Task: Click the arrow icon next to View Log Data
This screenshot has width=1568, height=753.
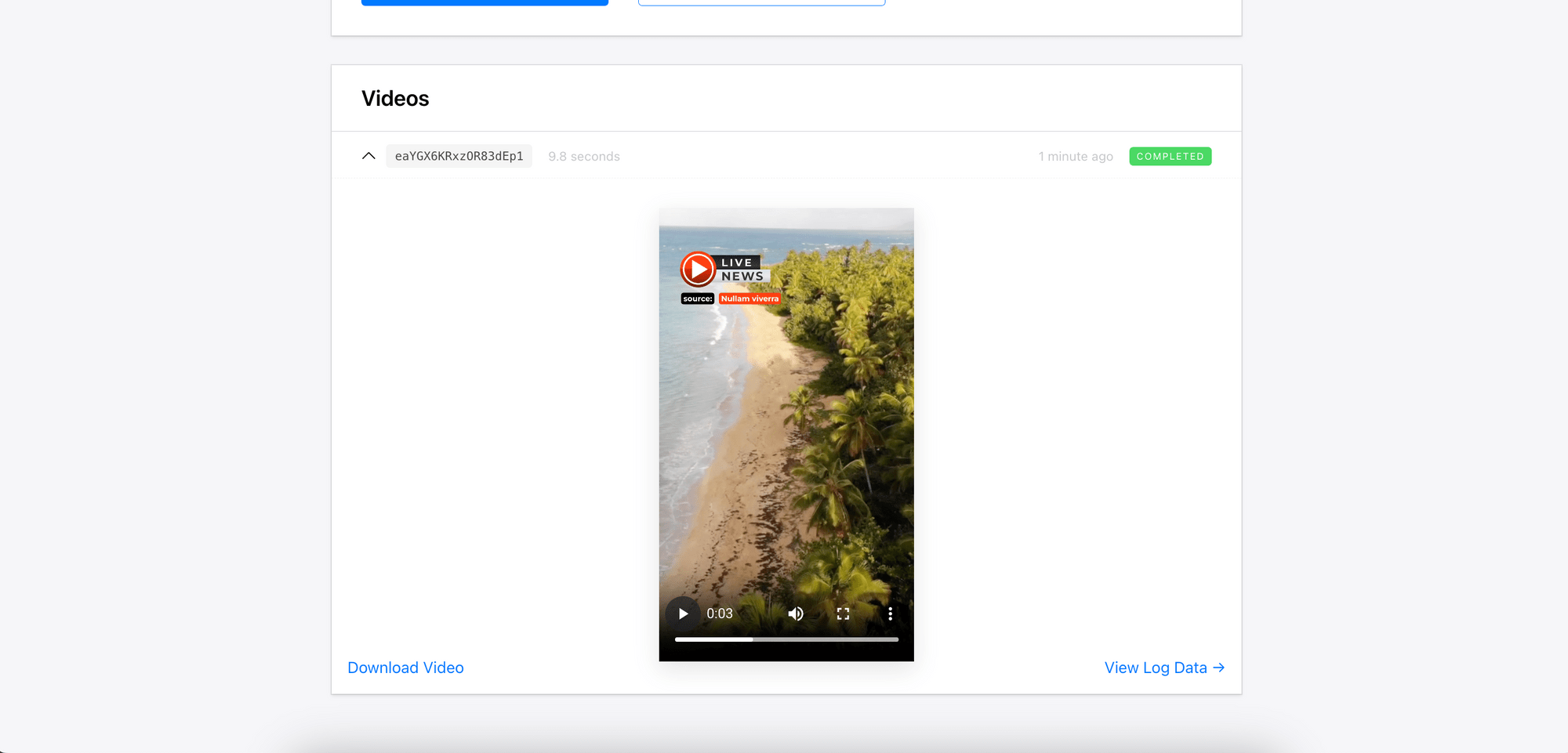Action: click(x=1220, y=667)
